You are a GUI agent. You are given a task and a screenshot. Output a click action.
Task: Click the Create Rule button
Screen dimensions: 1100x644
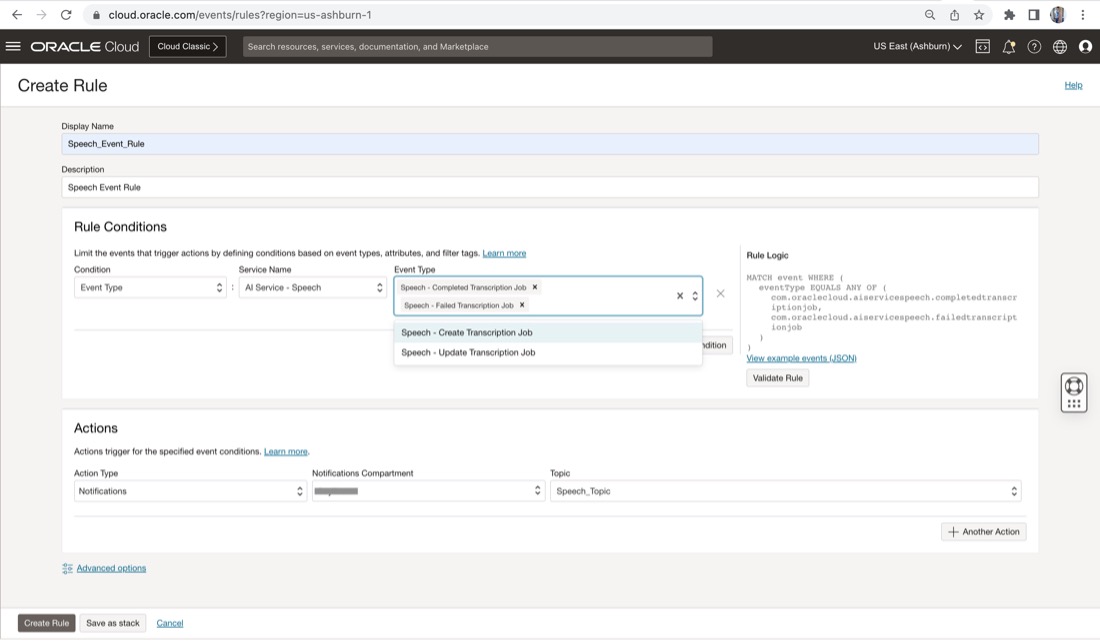click(x=46, y=623)
